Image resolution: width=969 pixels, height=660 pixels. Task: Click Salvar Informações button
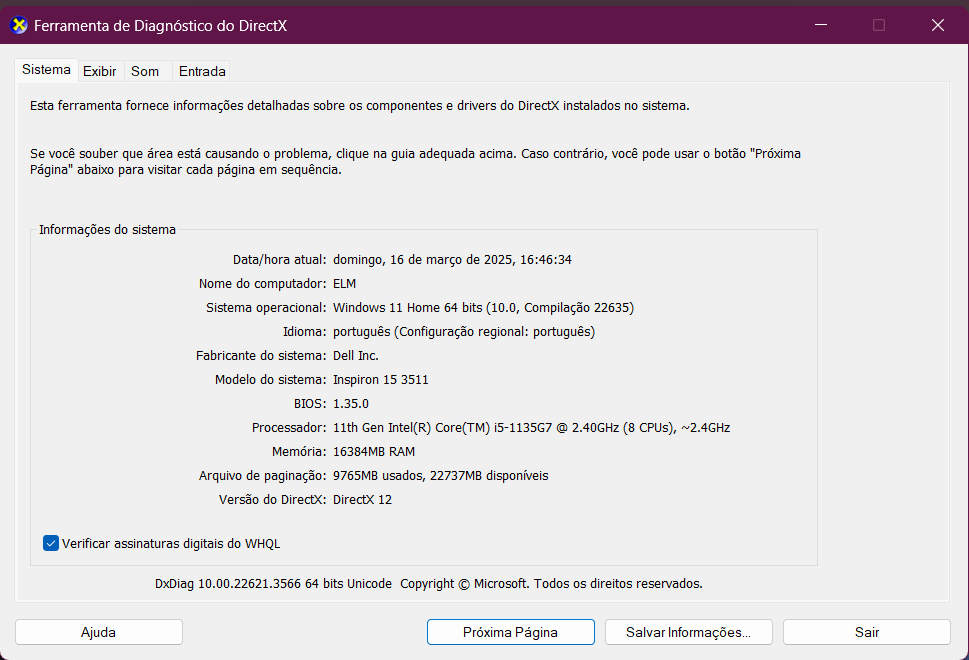[688, 632]
